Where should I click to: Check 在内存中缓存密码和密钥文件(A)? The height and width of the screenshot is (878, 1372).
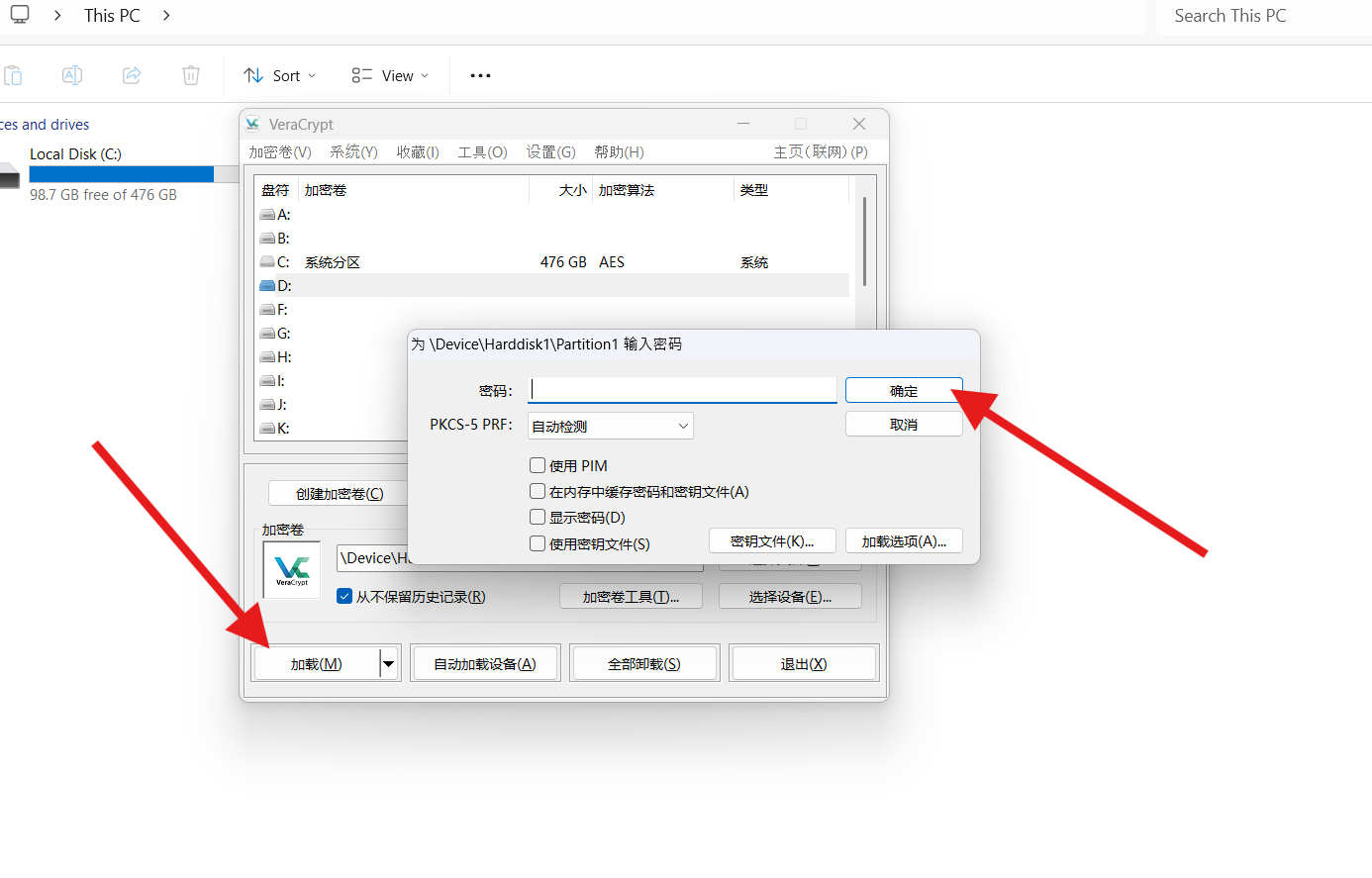click(538, 491)
